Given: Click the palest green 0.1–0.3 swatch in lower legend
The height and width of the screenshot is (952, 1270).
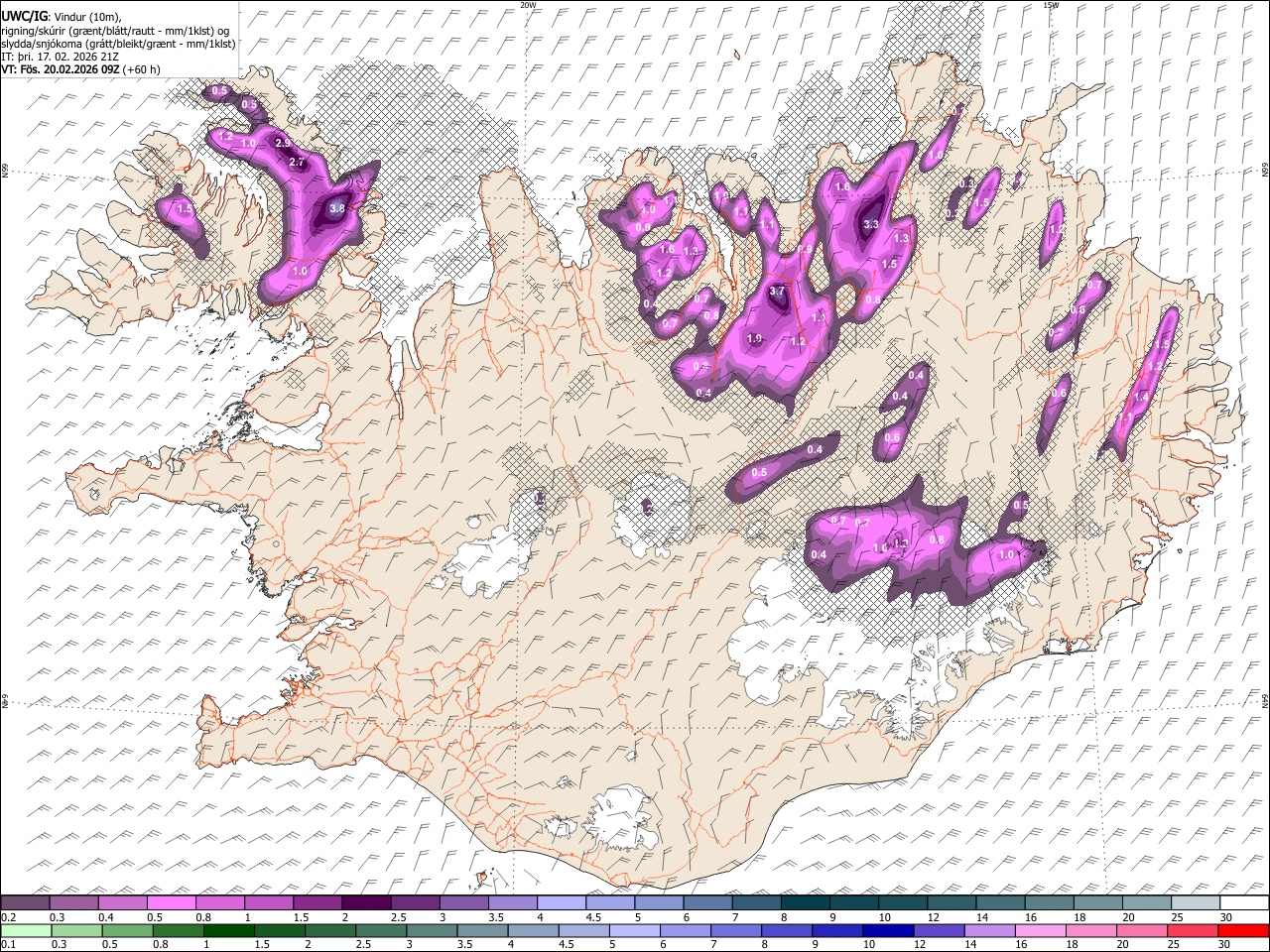Looking at the screenshot, I should point(25,930).
